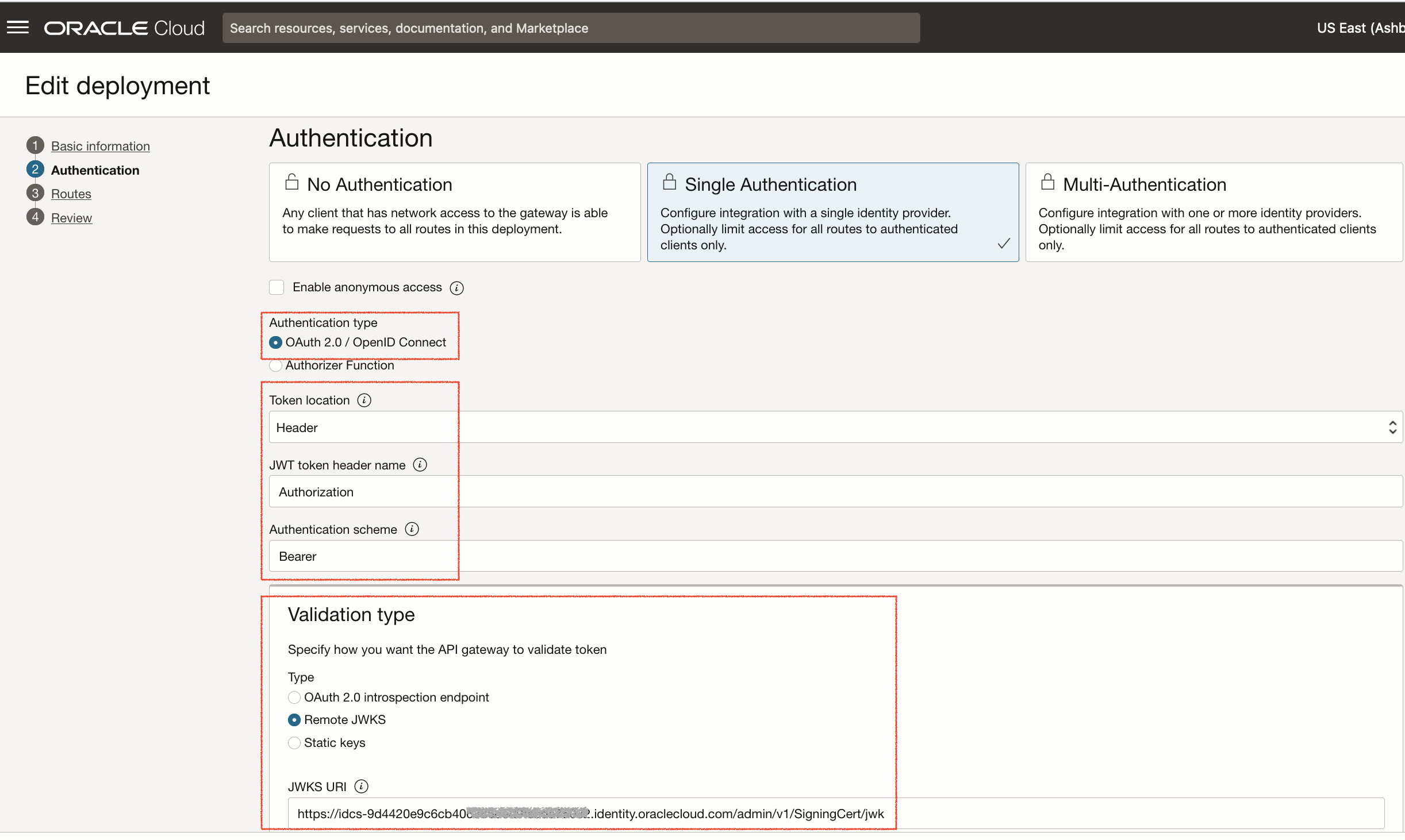Screen dimensions: 1405x840
Task: Open the Token location dropdown
Action: point(835,427)
